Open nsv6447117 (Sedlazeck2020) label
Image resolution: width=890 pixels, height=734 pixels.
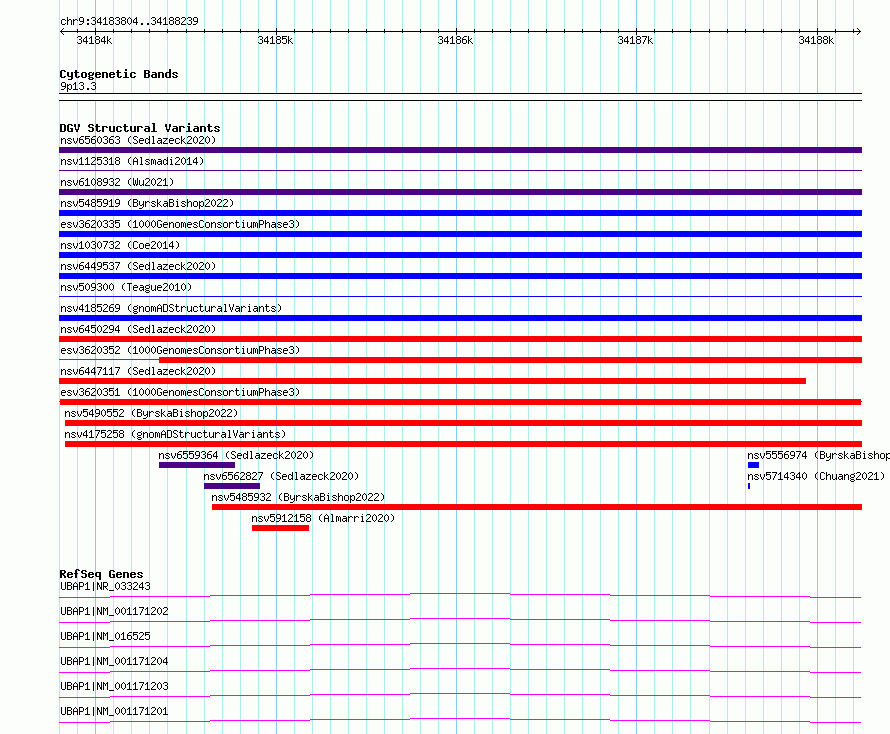[x=138, y=371]
